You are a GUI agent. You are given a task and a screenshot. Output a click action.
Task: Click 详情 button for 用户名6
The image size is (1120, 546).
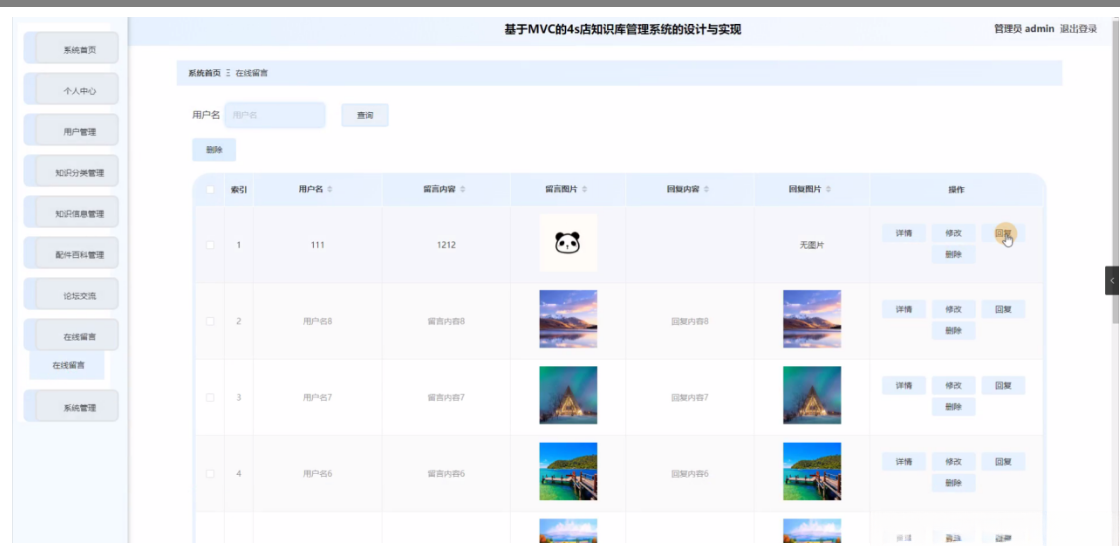904,462
